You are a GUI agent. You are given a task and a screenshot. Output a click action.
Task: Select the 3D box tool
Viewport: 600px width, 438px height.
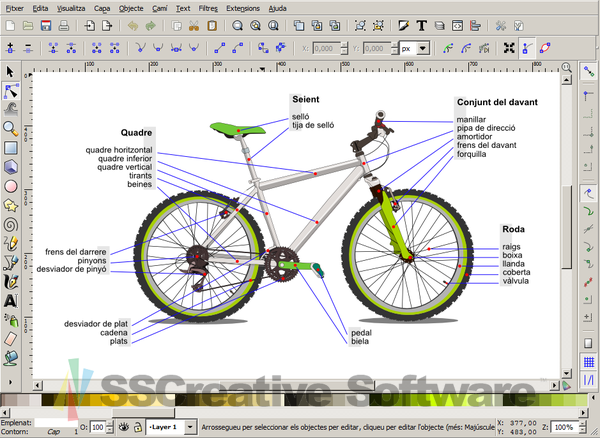[x=11, y=167]
